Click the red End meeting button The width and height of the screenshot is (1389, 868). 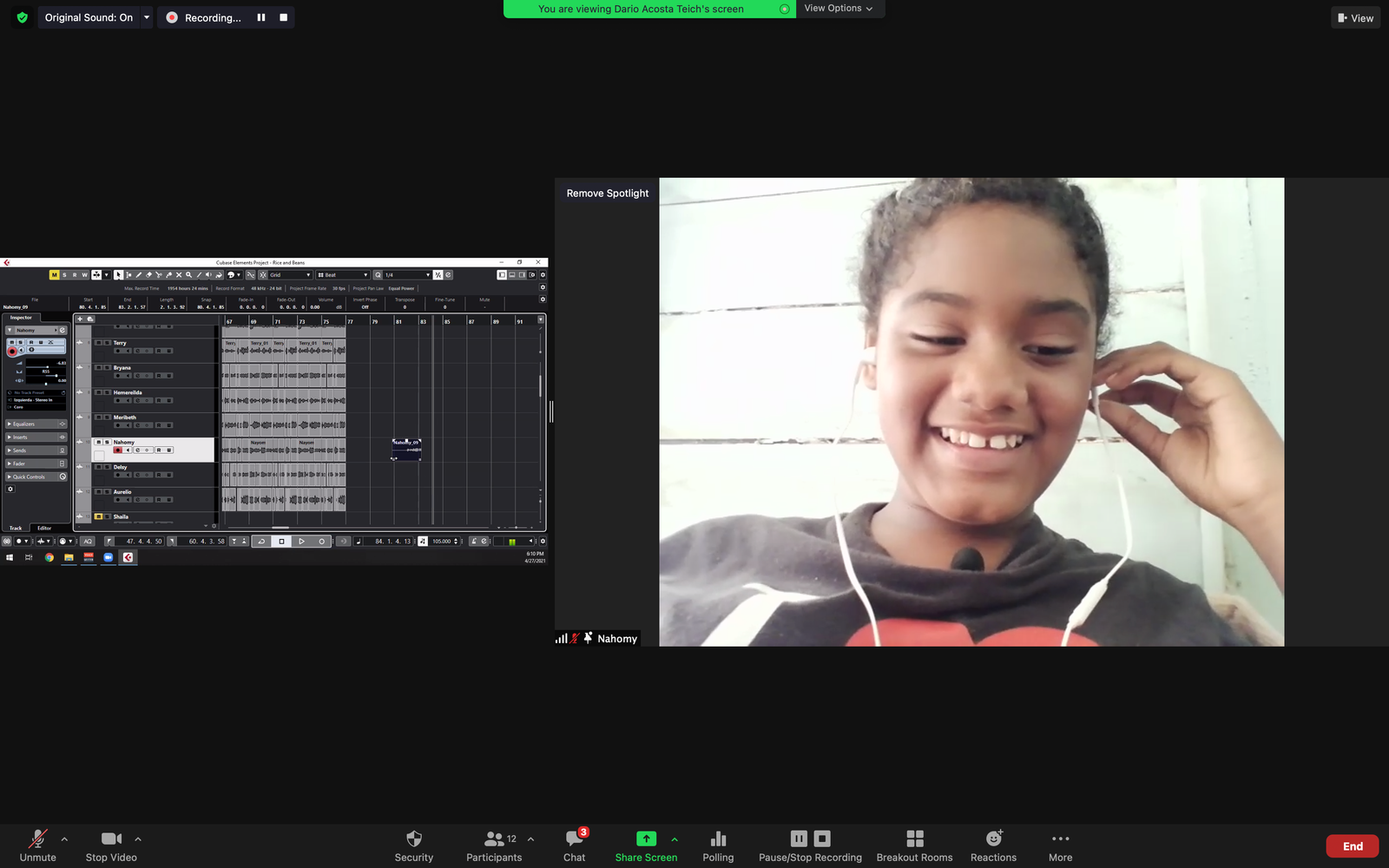click(1352, 846)
